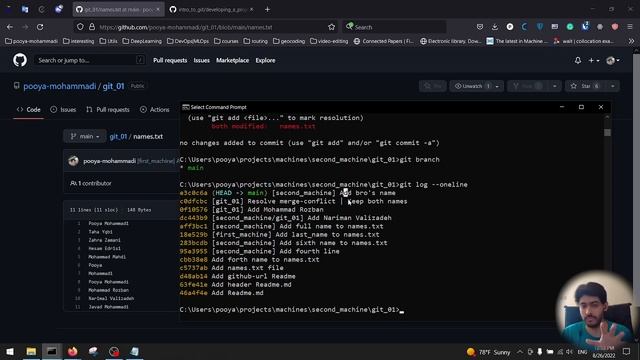
Task: Click commit hash e3c0c6a in Command Prompt
Action: (193, 193)
